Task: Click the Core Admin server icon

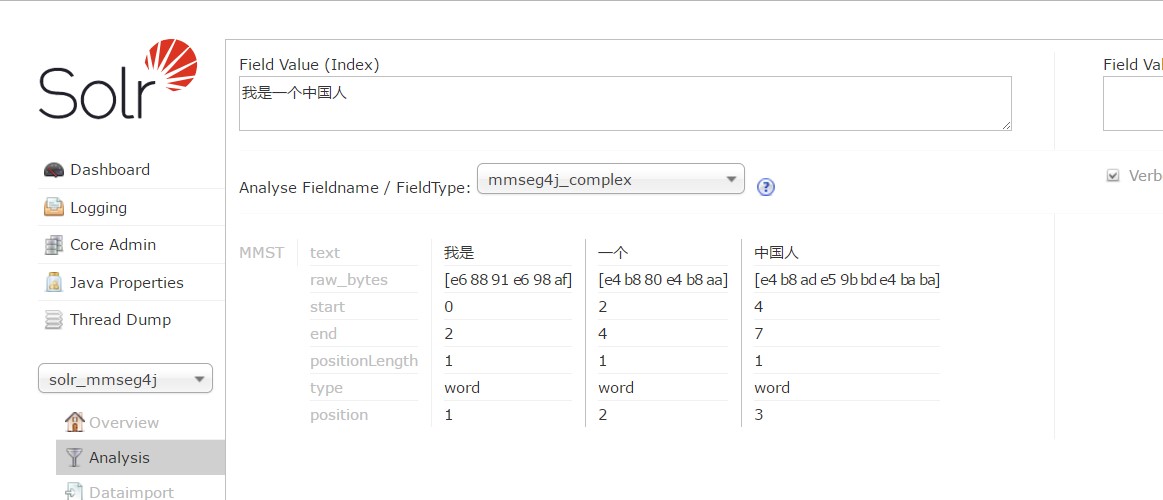Action: click(x=53, y=245)
